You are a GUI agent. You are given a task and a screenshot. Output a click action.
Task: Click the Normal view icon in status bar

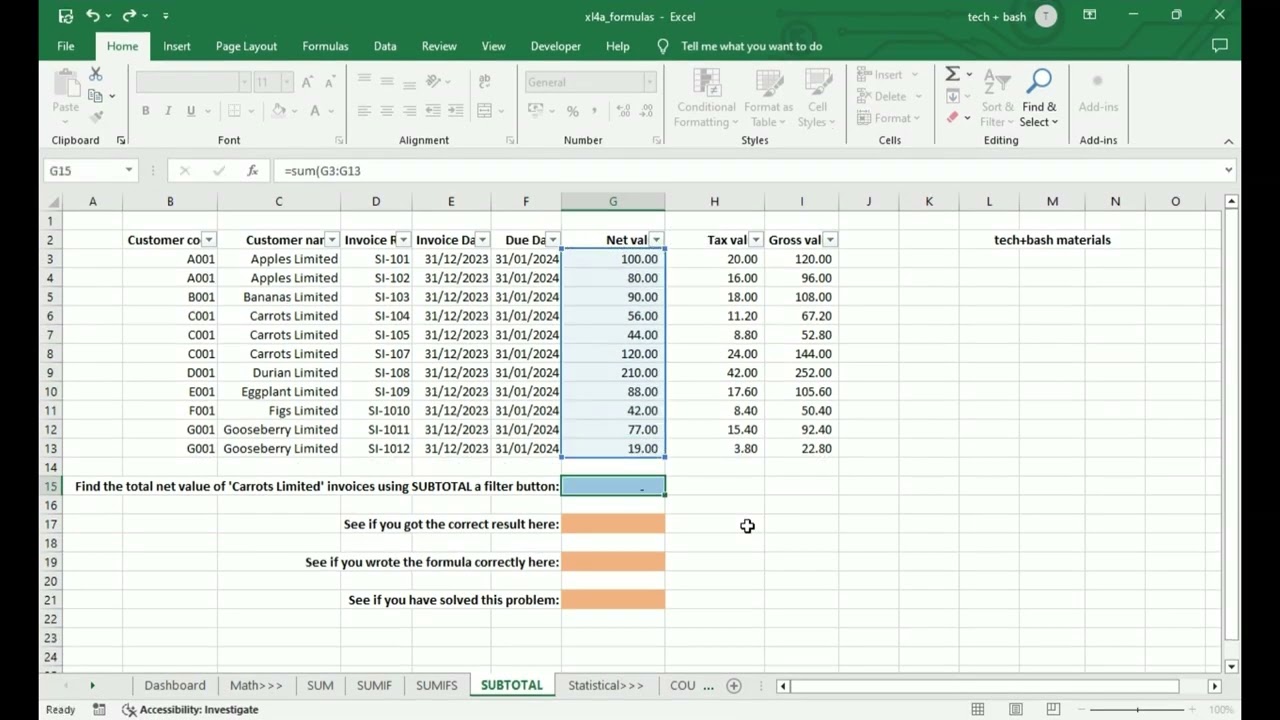[x=978, y=709]
